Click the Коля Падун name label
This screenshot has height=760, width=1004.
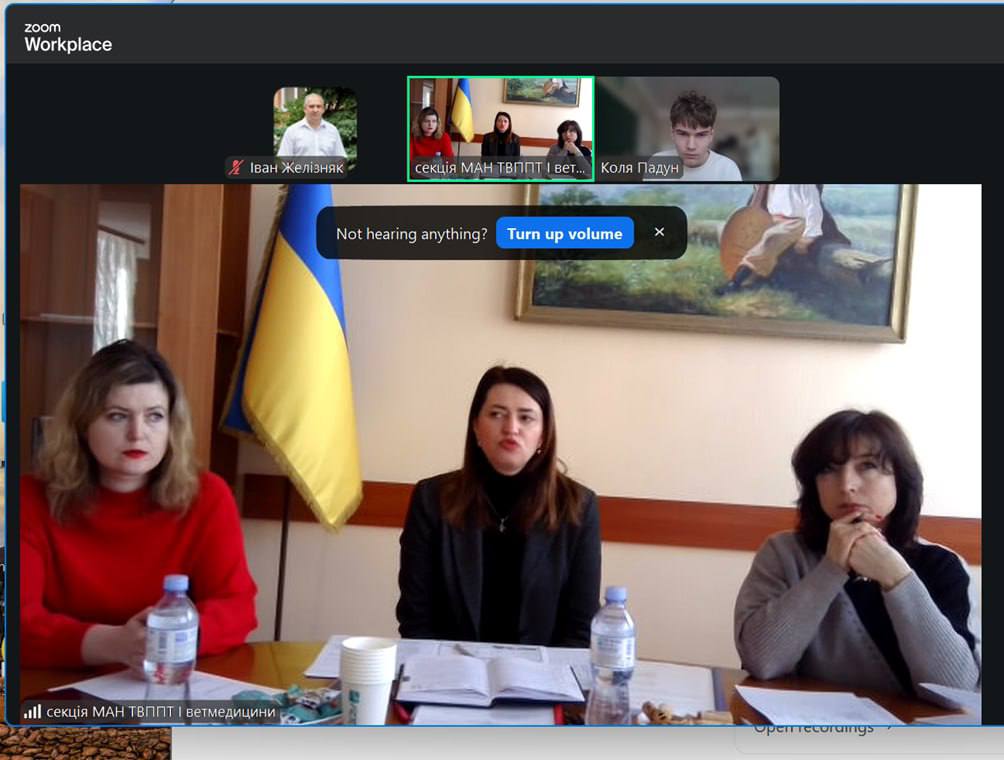[x=640, y=168]
